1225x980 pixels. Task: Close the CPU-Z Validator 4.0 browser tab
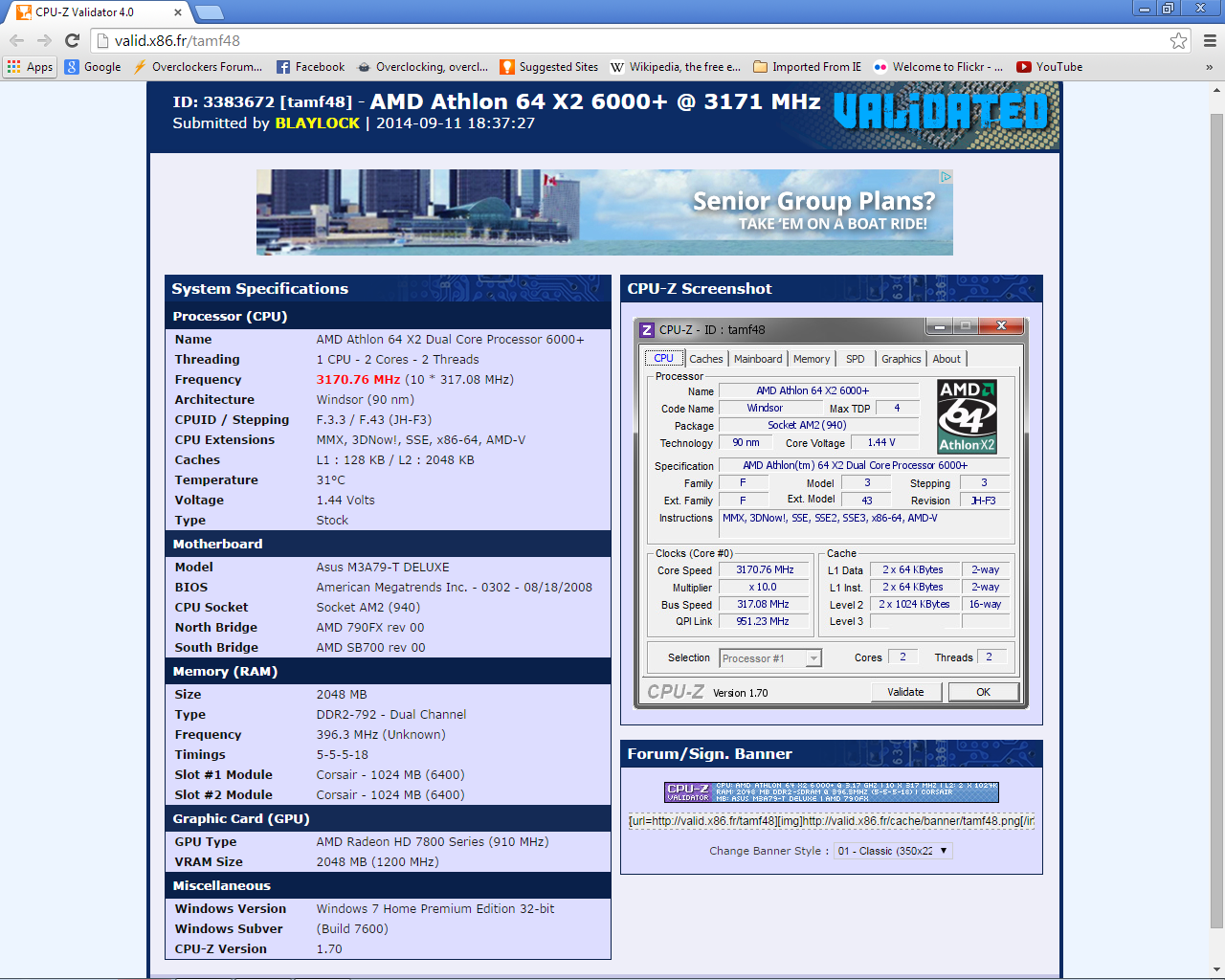[178, 12]
